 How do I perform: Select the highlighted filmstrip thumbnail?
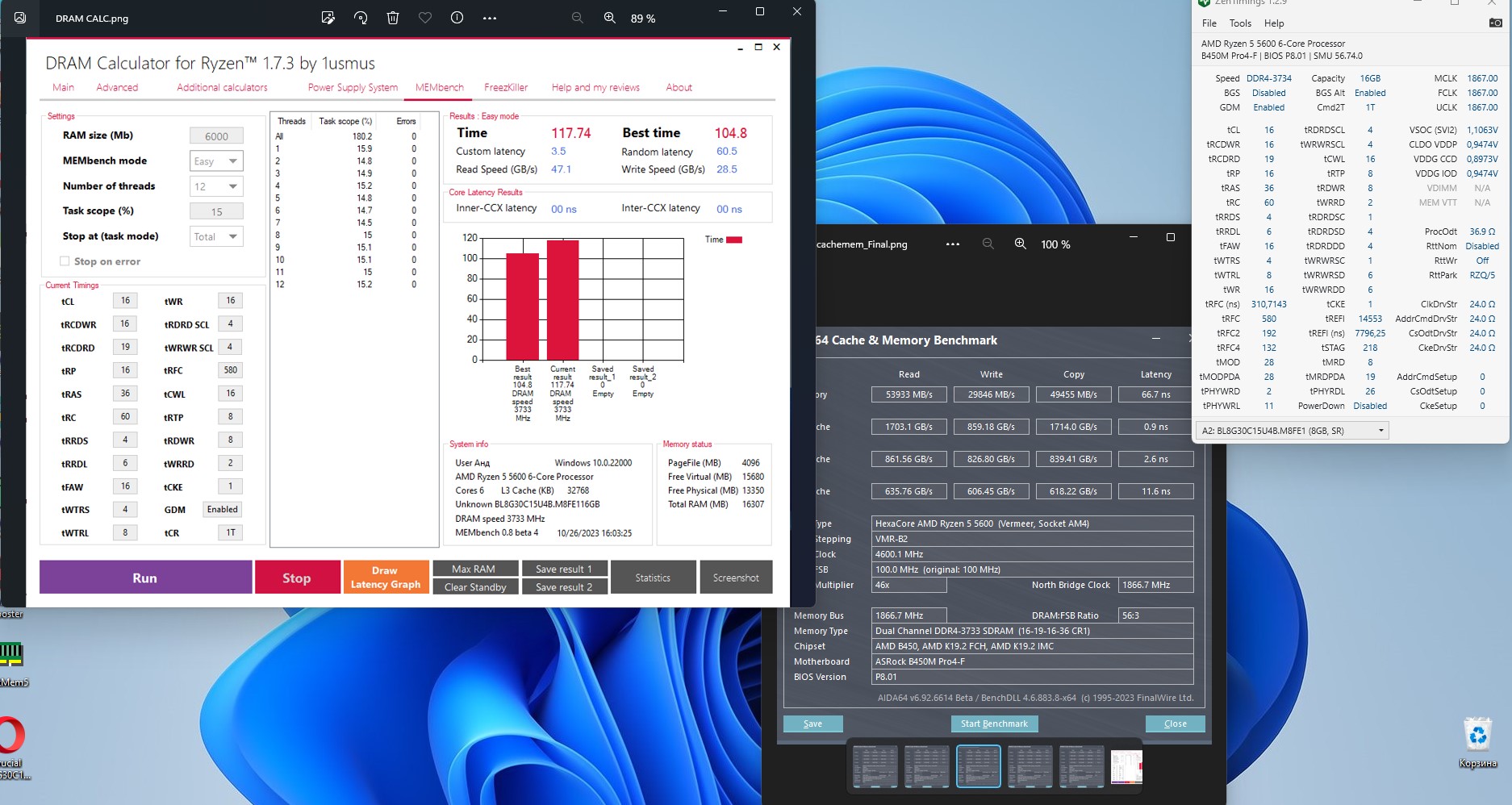tap(978, 765)
